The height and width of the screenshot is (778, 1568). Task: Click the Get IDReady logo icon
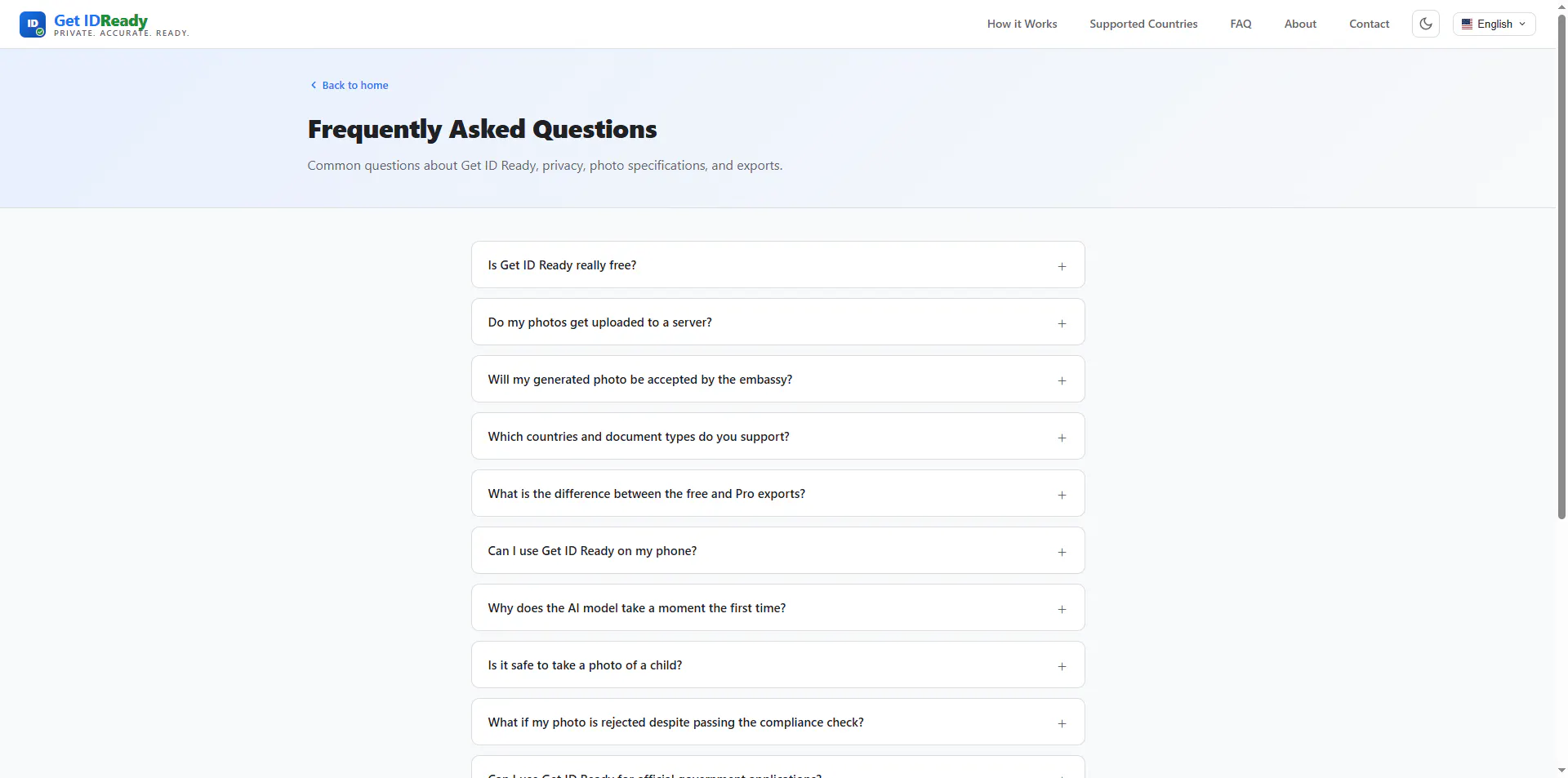[x=33, y=24]
